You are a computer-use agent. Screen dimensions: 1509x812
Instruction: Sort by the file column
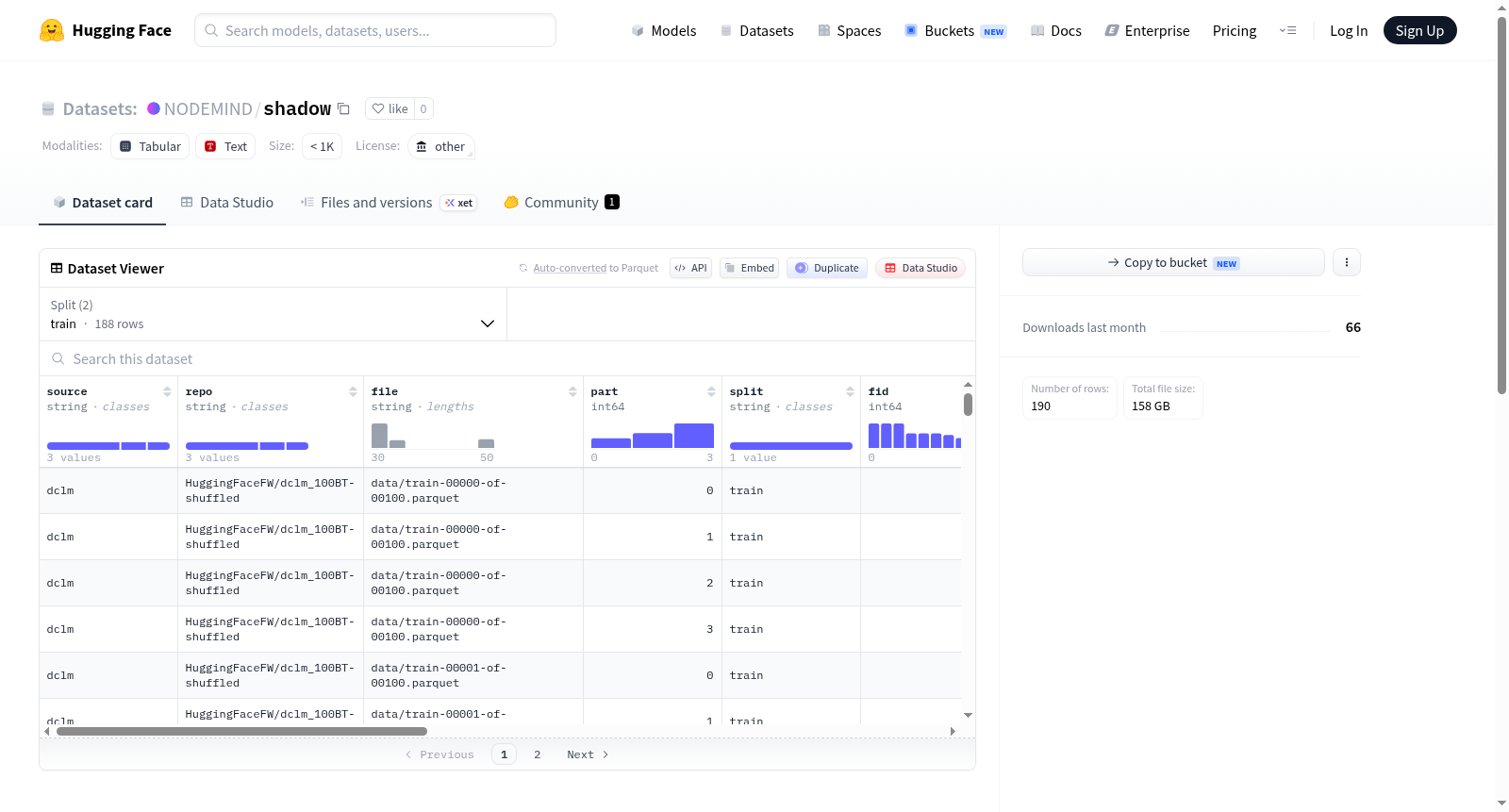pyautogui.click(x=572, y=391)
